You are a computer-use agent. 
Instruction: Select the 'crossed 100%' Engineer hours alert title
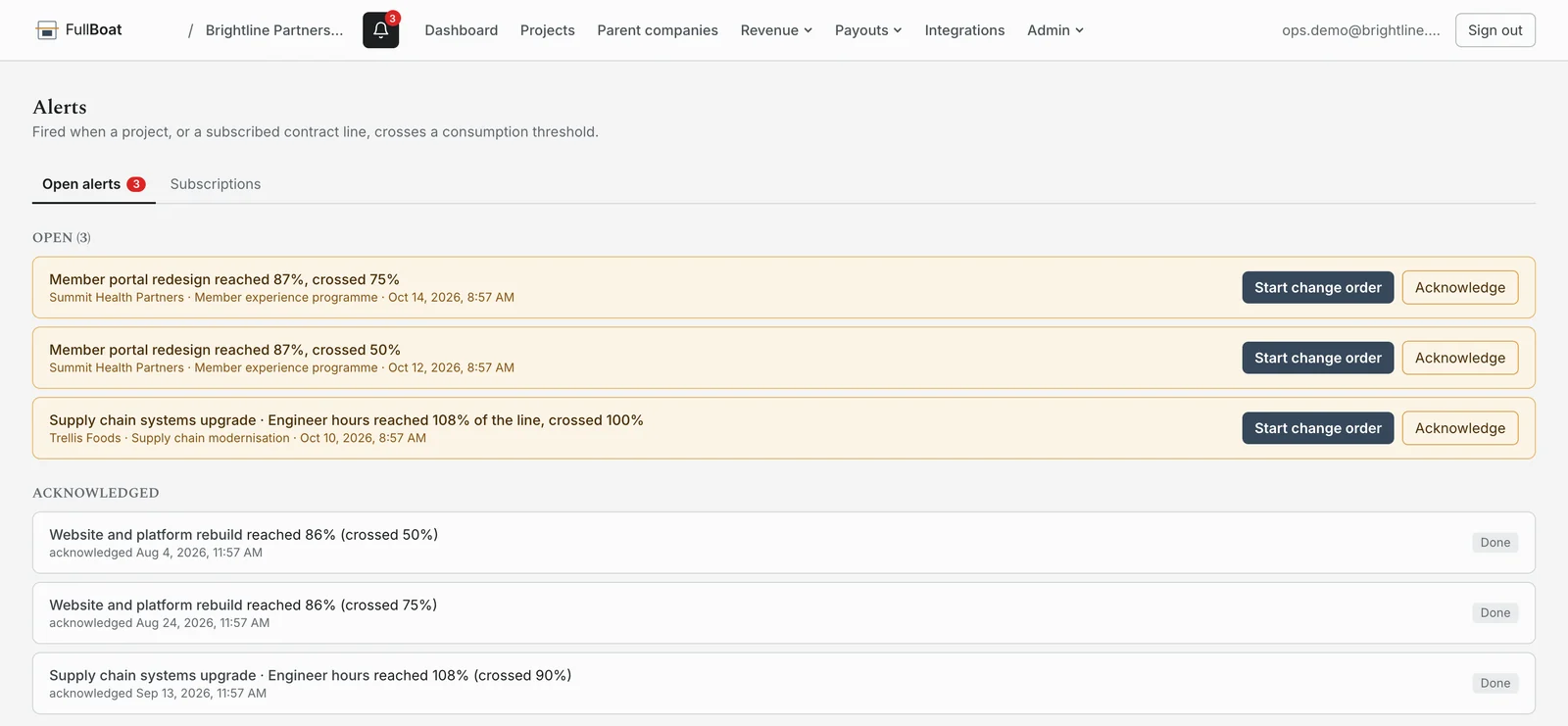(x=346, y=421)
